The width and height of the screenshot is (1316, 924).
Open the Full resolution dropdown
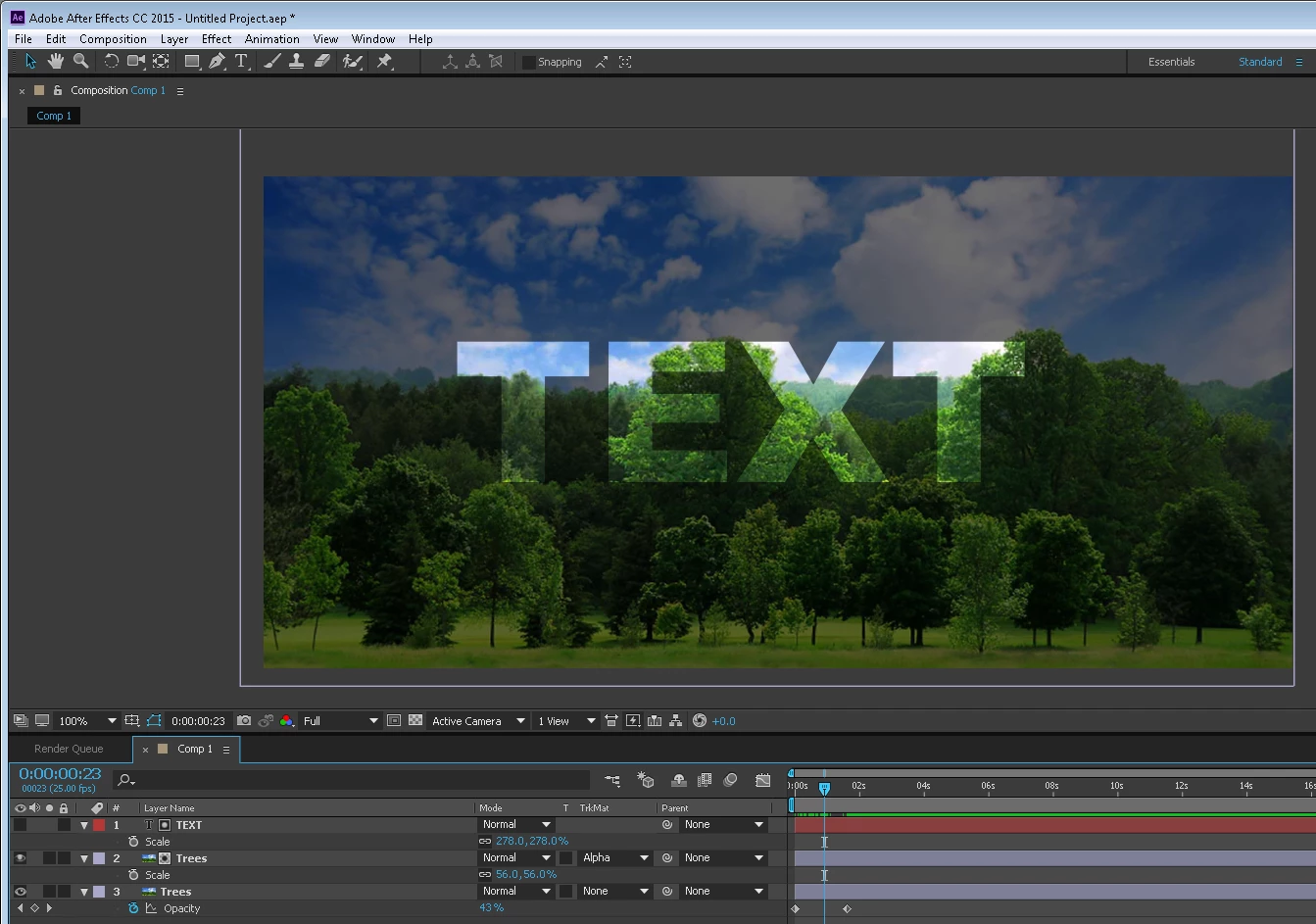point(340,720)
